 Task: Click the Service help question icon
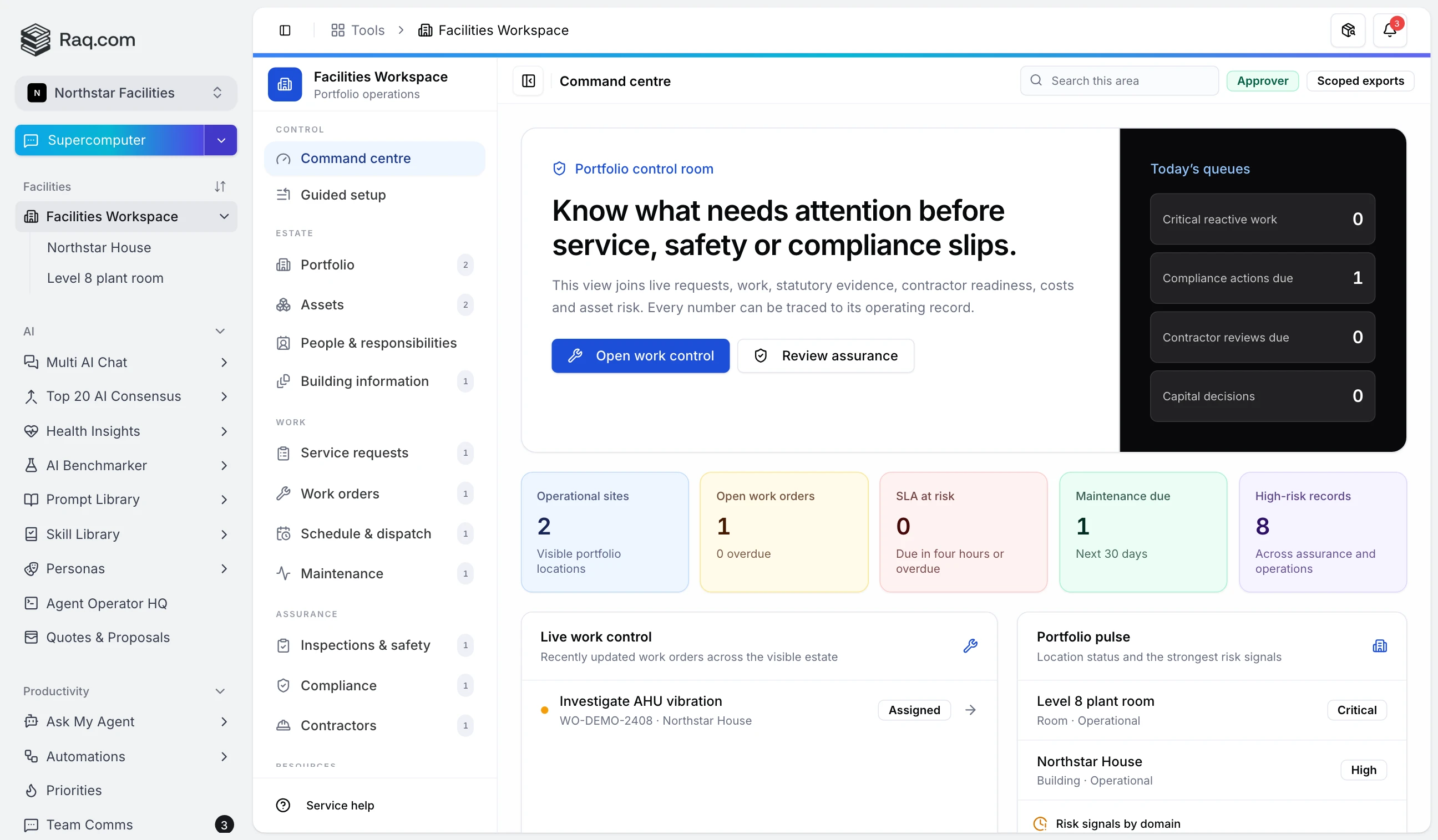(283, 805)
